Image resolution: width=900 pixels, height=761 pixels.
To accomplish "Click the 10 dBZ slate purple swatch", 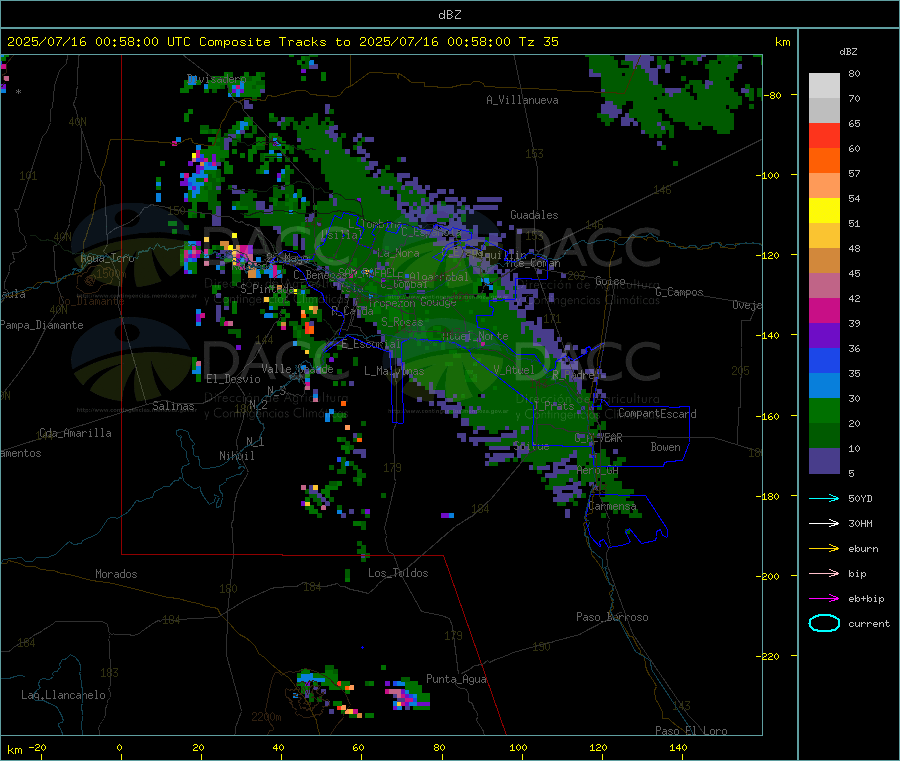I will 824,461.
